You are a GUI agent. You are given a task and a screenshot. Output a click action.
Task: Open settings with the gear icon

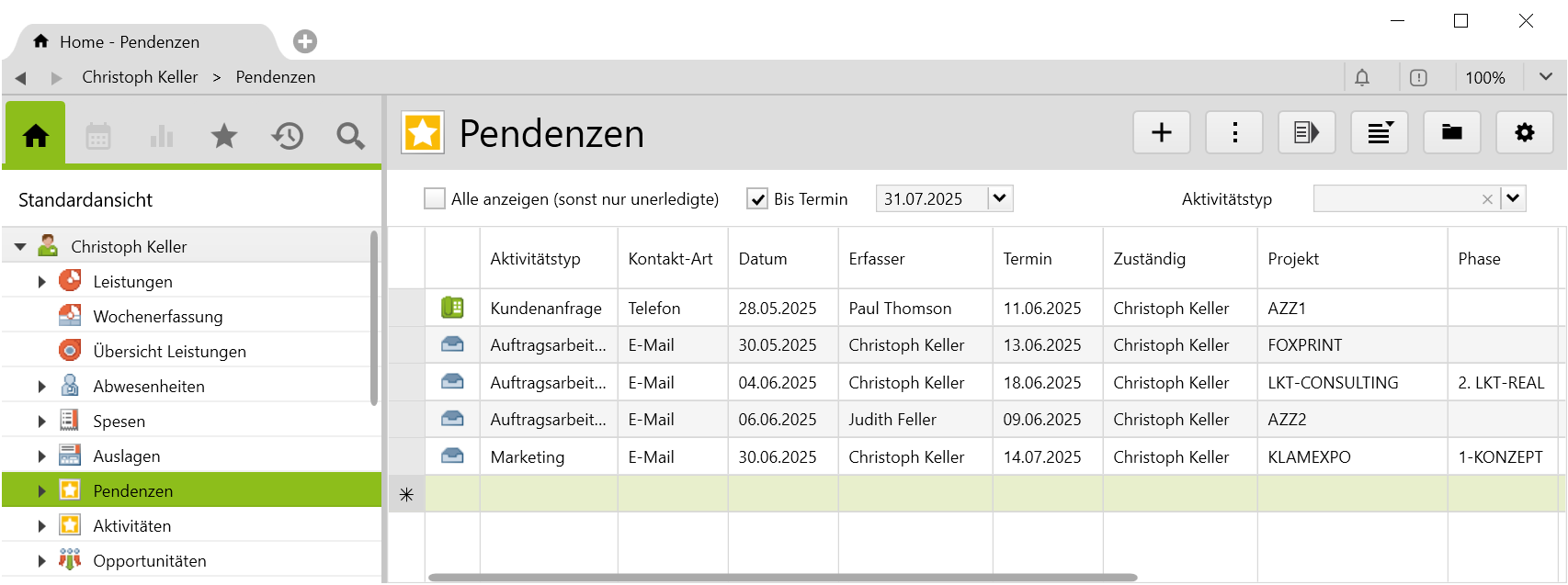pos(1524,133)
